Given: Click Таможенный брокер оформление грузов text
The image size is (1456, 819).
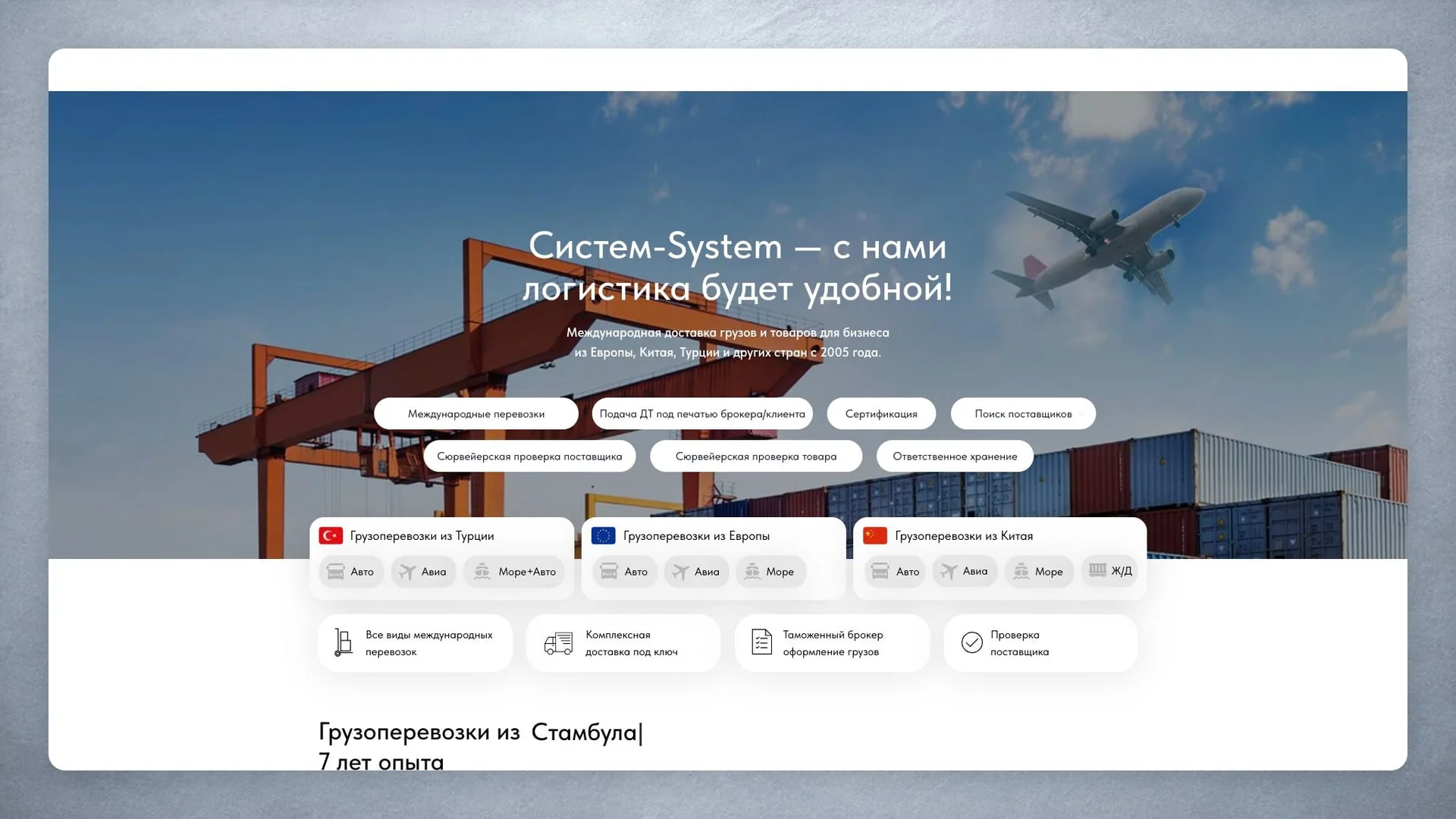Looking at the screenshot, I should click(x=833, y=643).
